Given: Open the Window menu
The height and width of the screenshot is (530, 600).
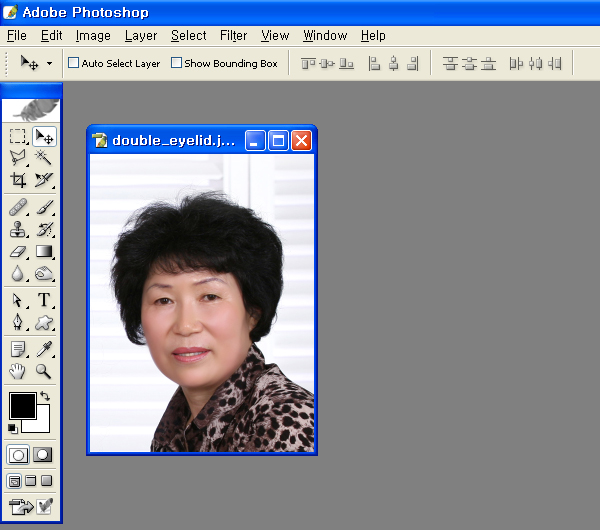Looking at the screenshot, I should 325,36.
